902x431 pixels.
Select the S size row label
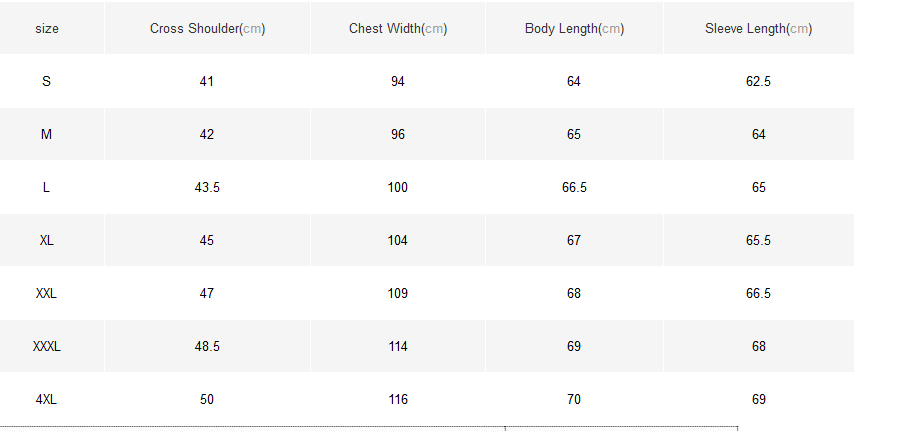(47, 82)
